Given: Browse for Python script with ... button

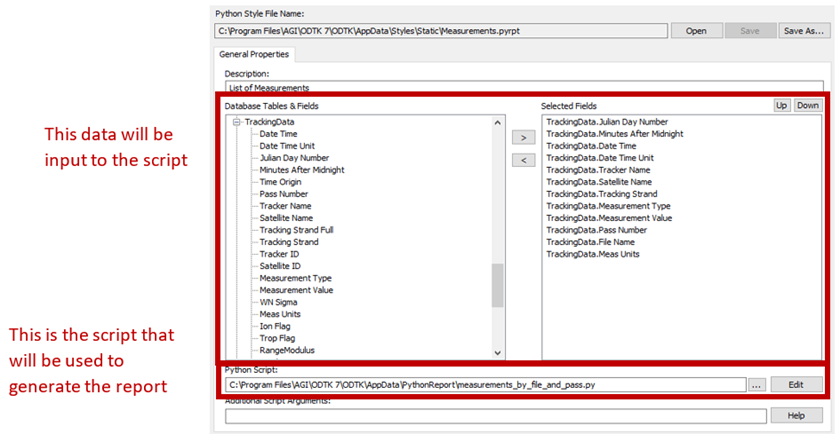Looking at the screenshot, I should tap(756, 385).
